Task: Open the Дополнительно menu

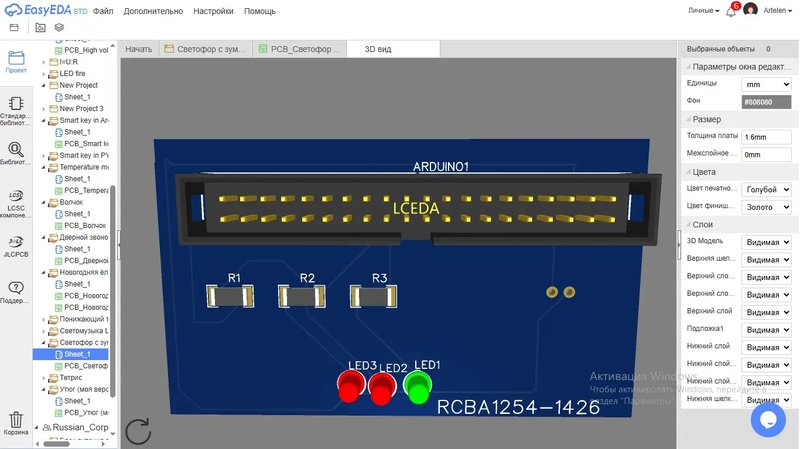Action: 153,11
